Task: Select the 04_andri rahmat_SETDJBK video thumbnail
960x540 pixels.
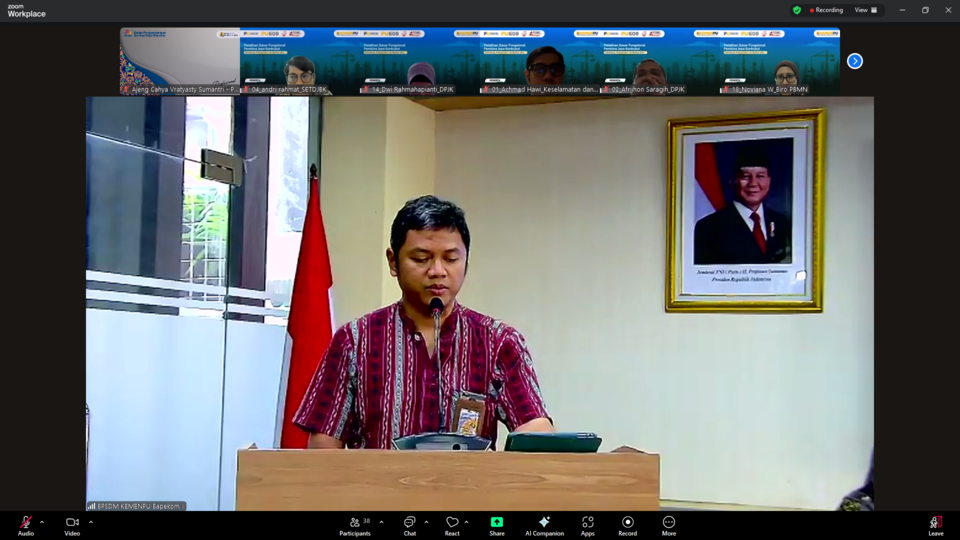Action: point(300,61)
